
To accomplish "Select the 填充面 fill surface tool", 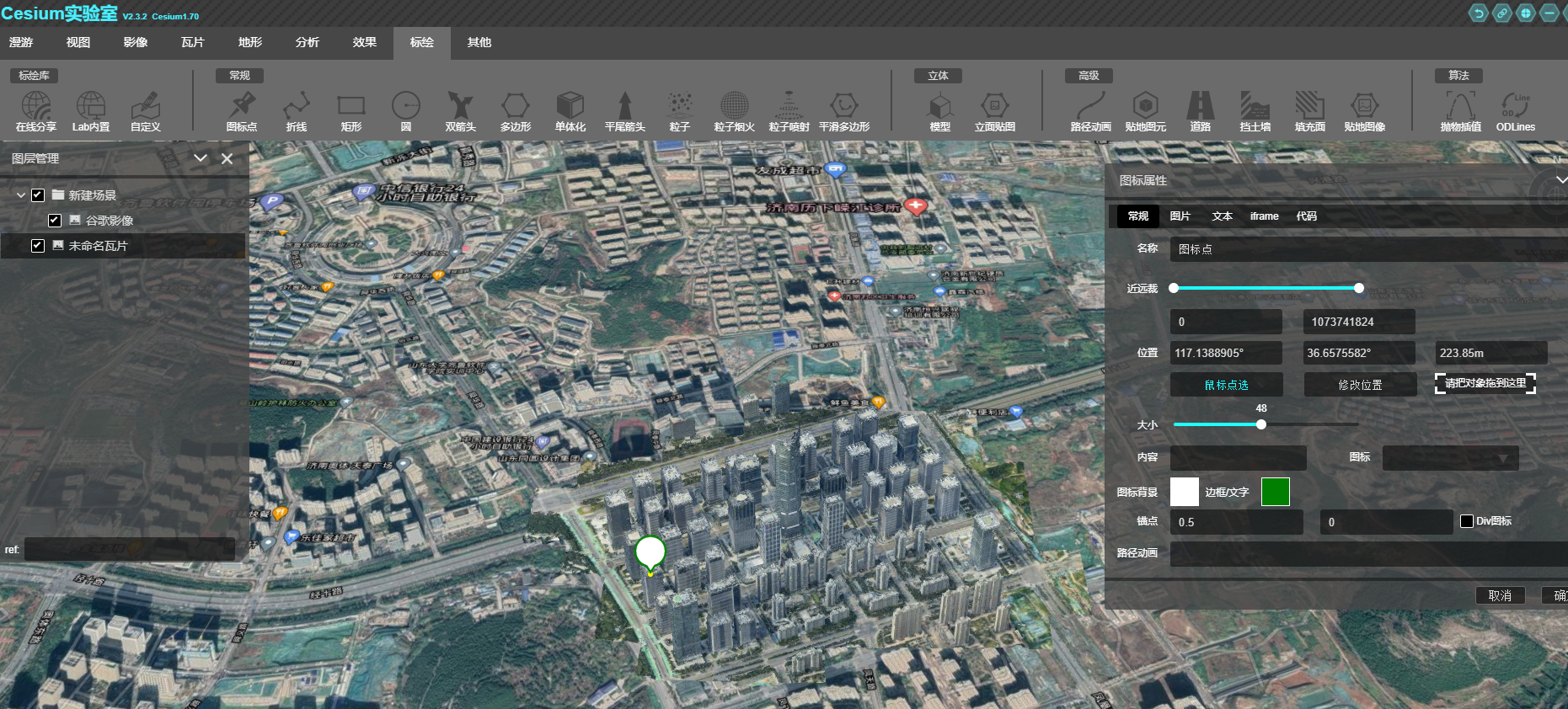I will (x=1310, y=112).
